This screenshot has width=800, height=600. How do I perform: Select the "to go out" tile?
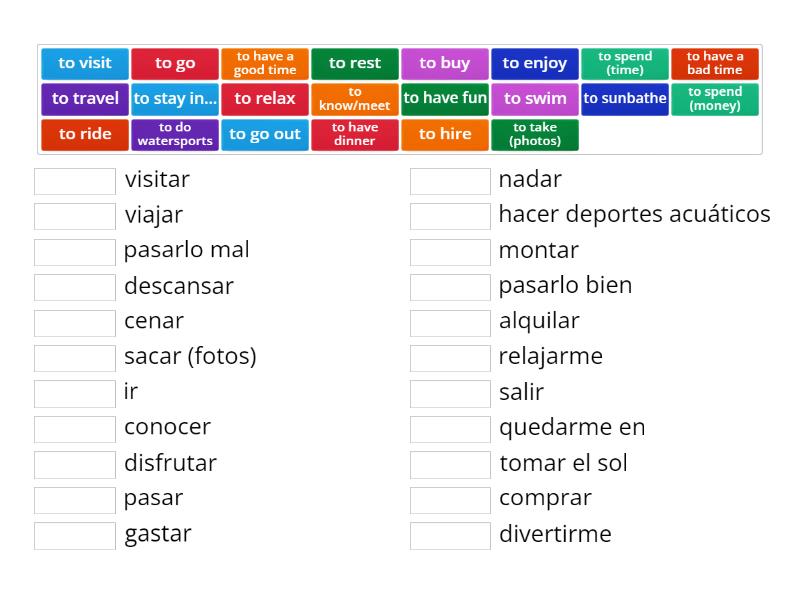tap(264, 135)
